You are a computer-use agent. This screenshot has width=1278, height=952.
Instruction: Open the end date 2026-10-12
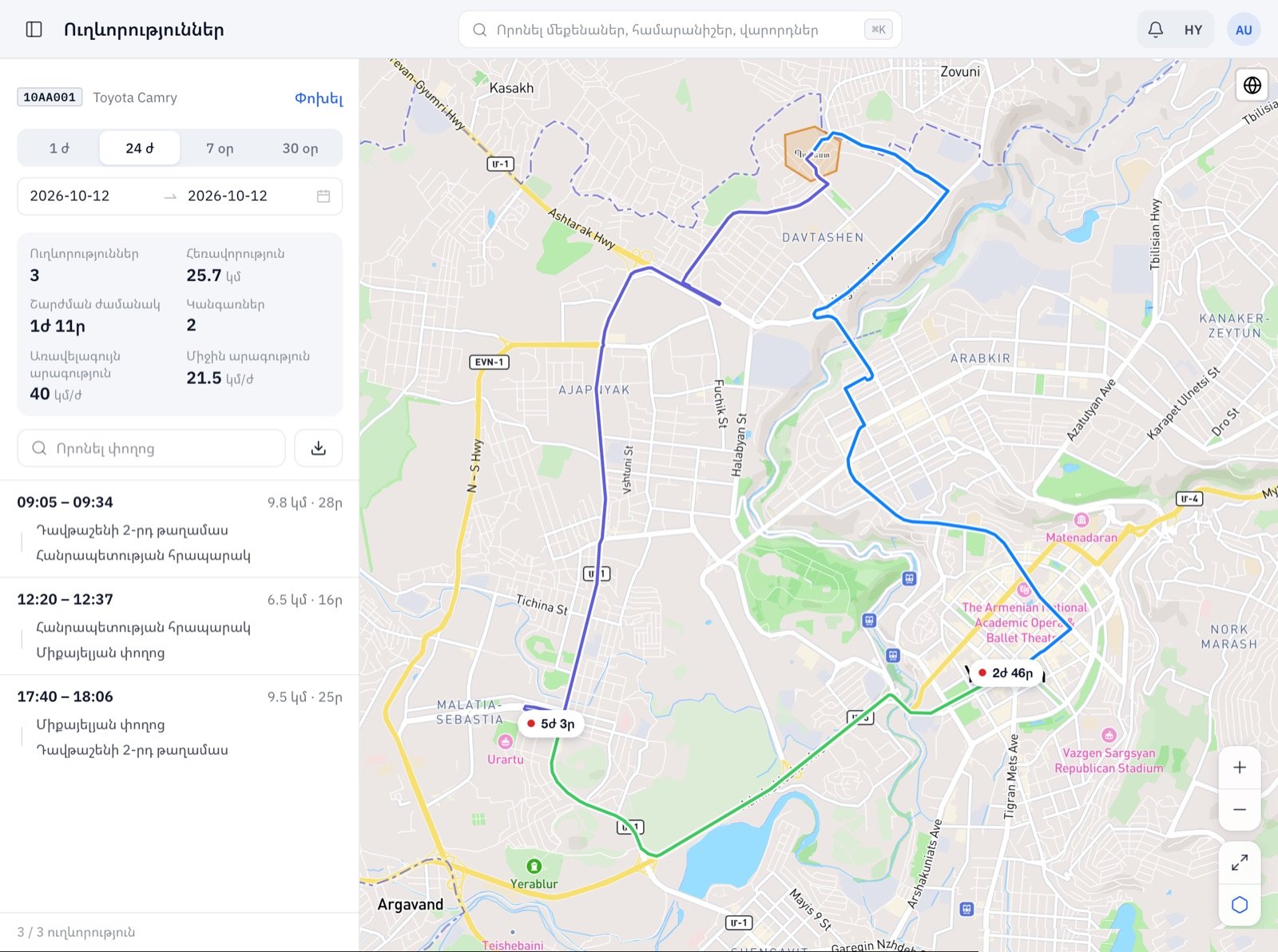click(228, 196)
